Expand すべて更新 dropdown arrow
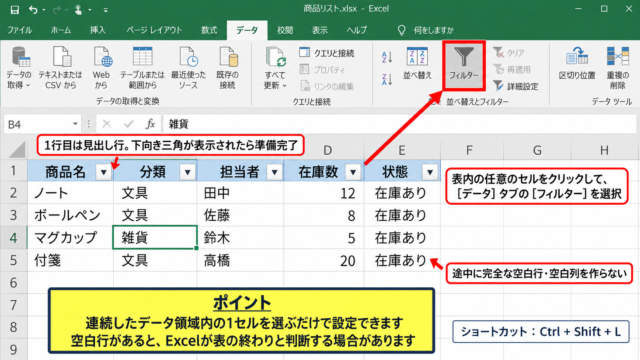Viewport: 640px width, 360px height. pos(284,86)
